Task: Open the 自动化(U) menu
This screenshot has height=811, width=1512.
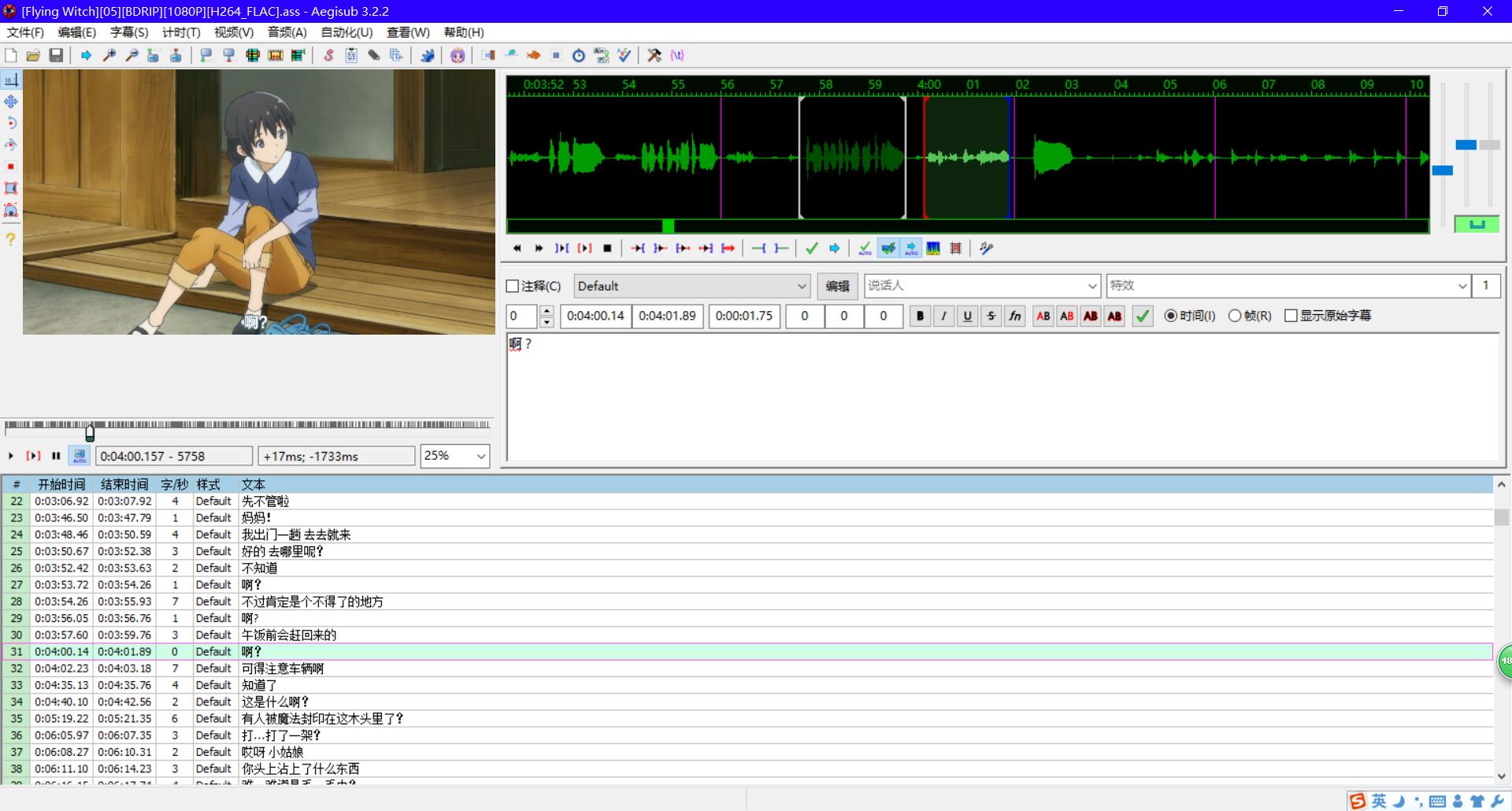Action: coord(346,32)
